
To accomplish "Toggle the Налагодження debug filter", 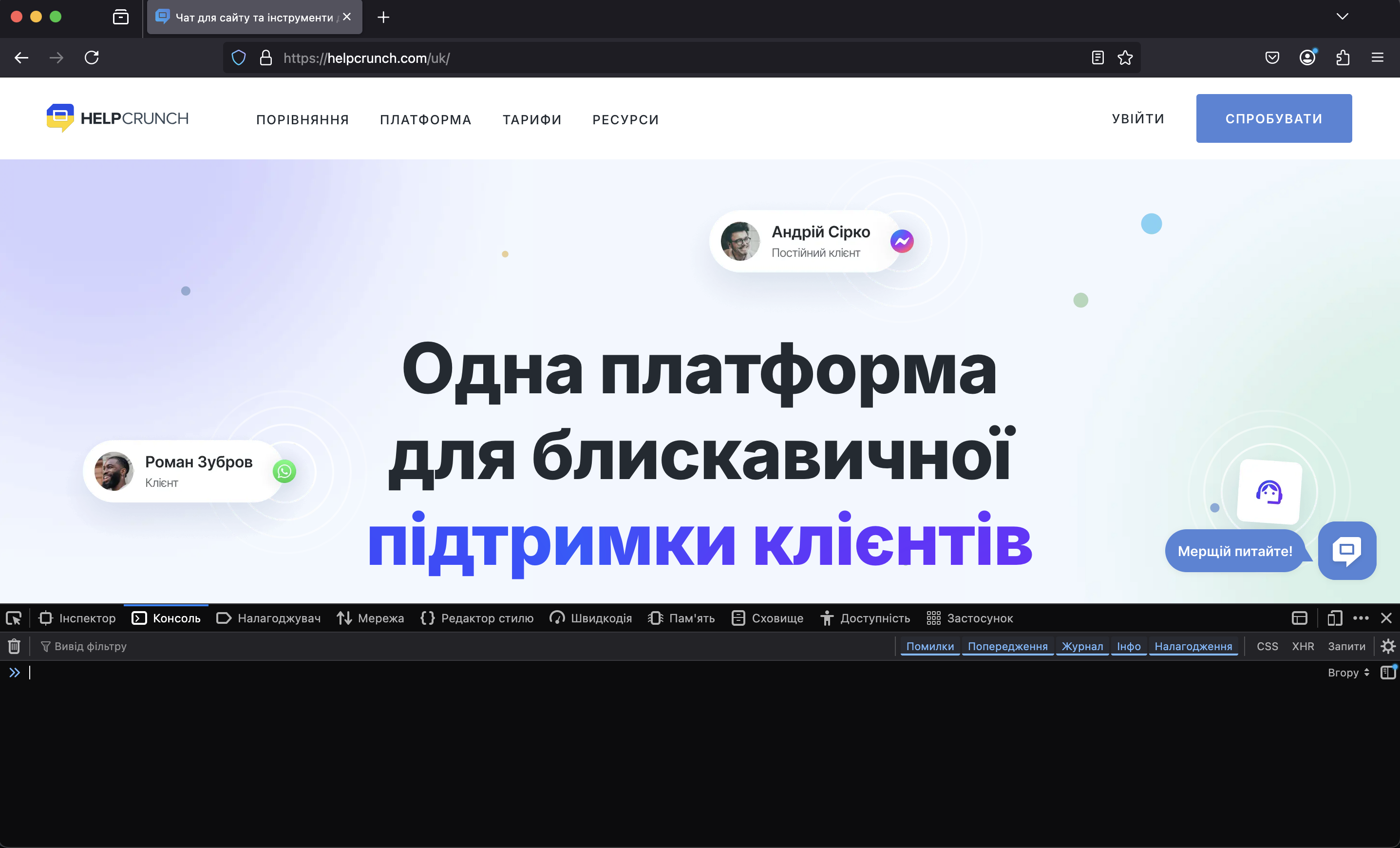I will (1193, 646).
